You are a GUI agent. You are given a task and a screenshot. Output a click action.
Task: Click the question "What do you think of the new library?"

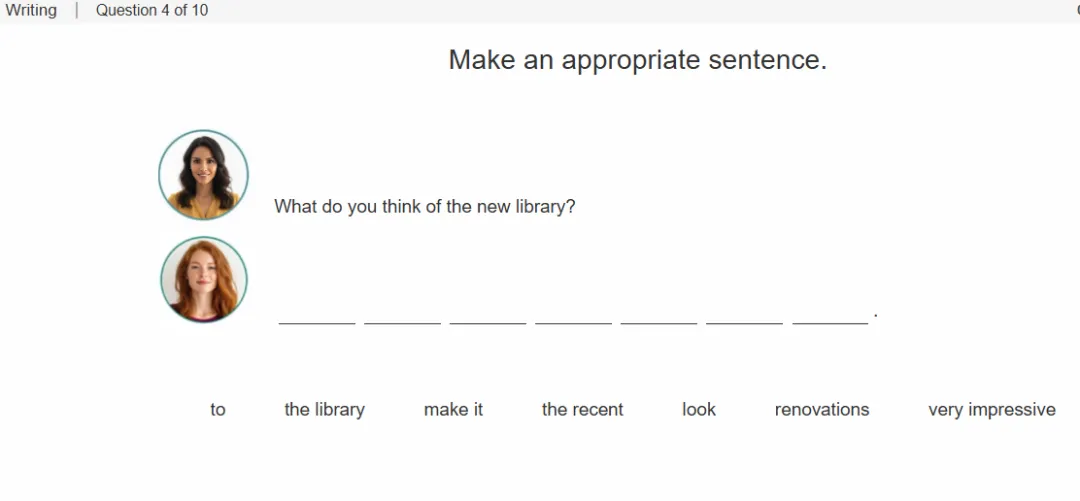coord(424,206)
